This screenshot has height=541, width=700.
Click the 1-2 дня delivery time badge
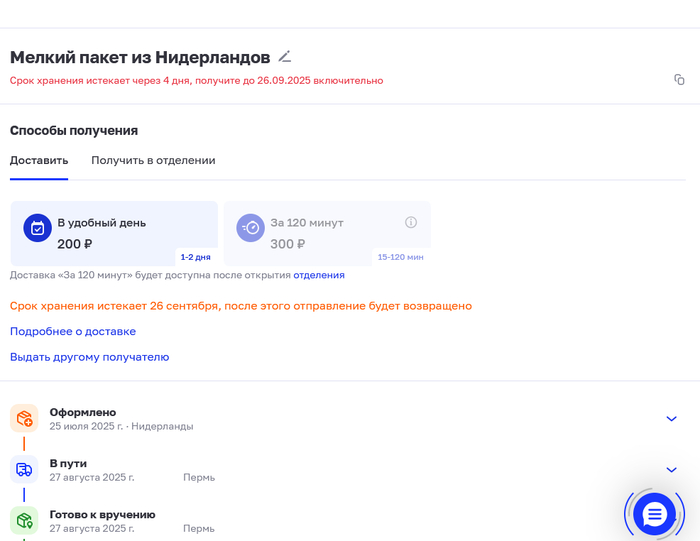click(x=196, y=257)
